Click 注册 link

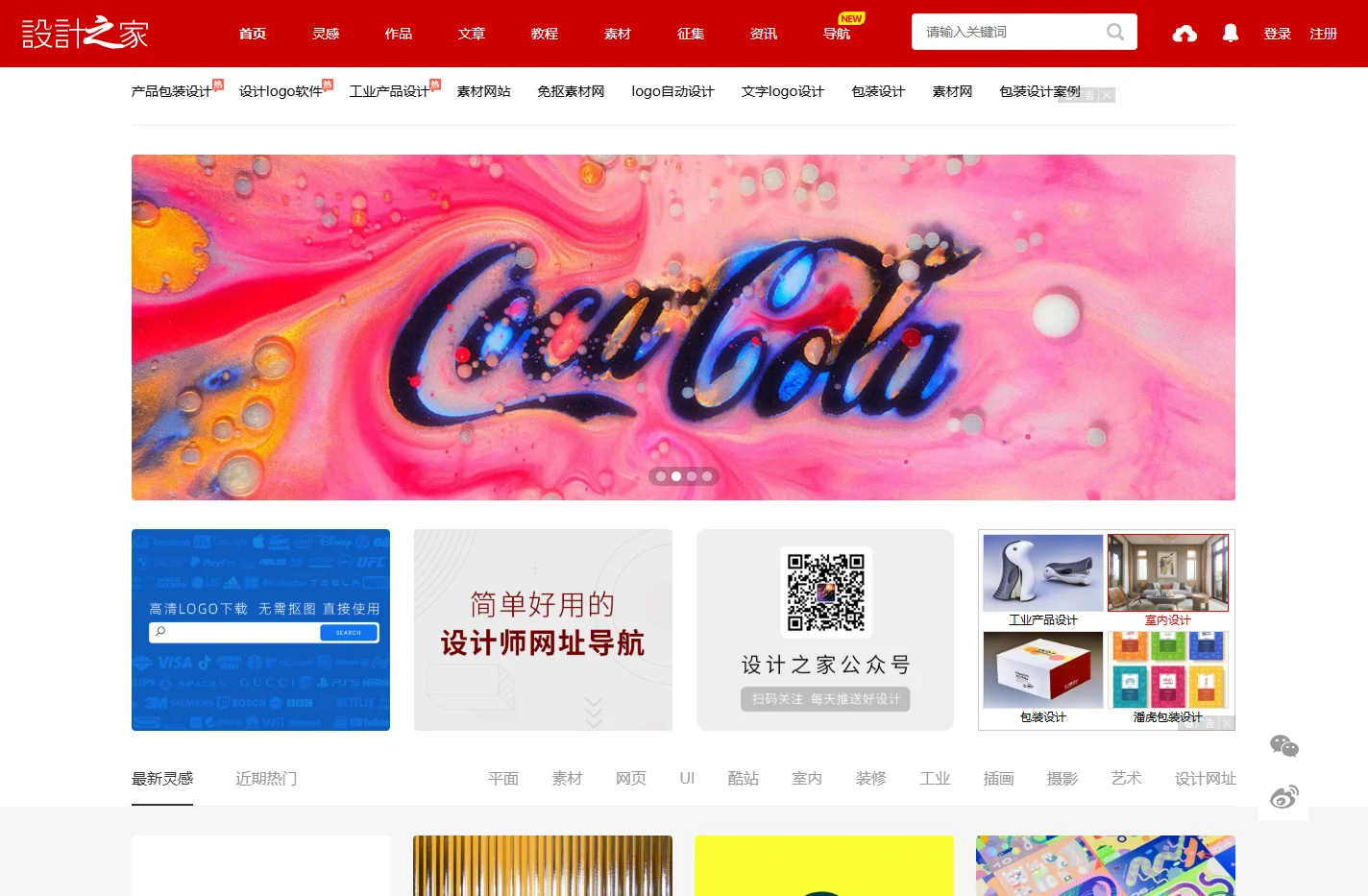pyautogui.click(x=1324, y=34)
